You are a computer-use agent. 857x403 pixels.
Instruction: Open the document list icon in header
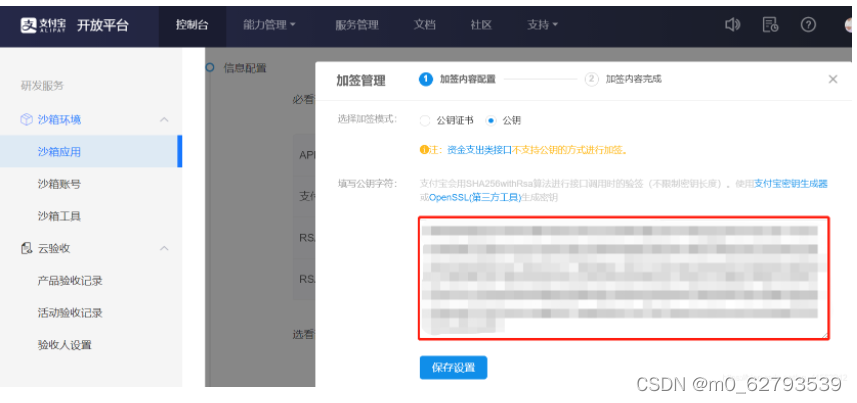click(x=770, y=25)
